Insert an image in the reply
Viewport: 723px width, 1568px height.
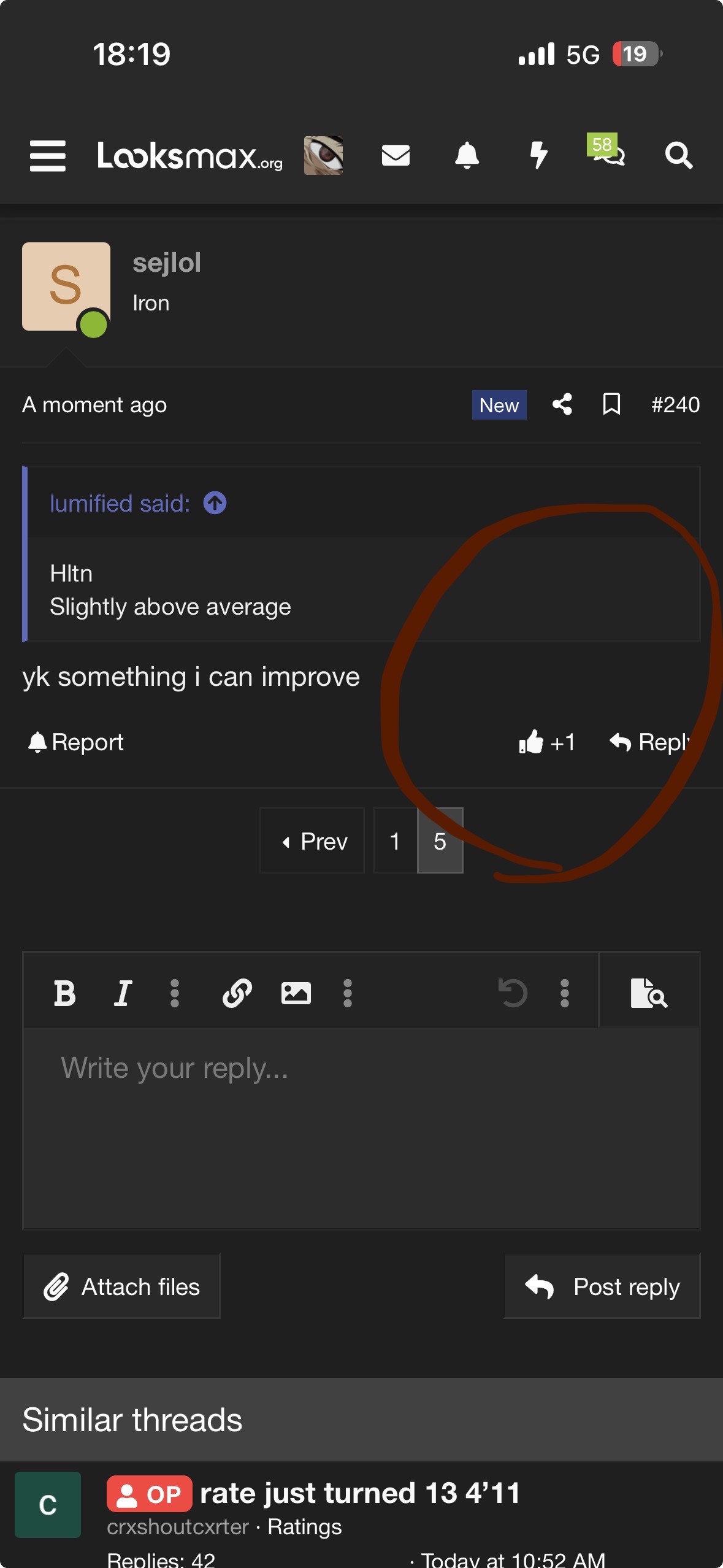(x=296, y=993)
